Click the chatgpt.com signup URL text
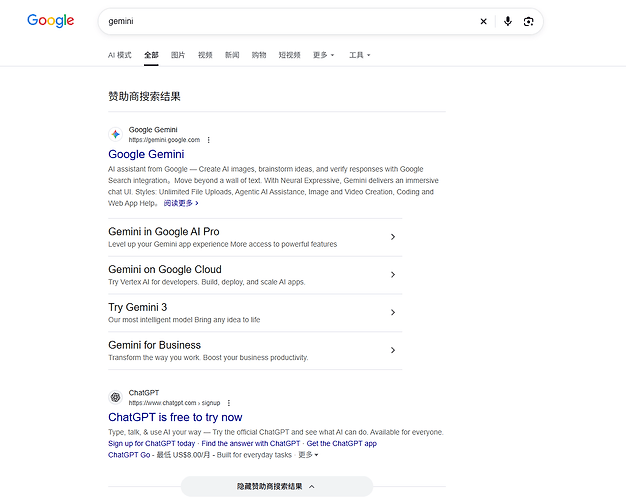Image resolution: width=626 pixels, height=499 pixels. pyautogui.click(x=174, y=403)
